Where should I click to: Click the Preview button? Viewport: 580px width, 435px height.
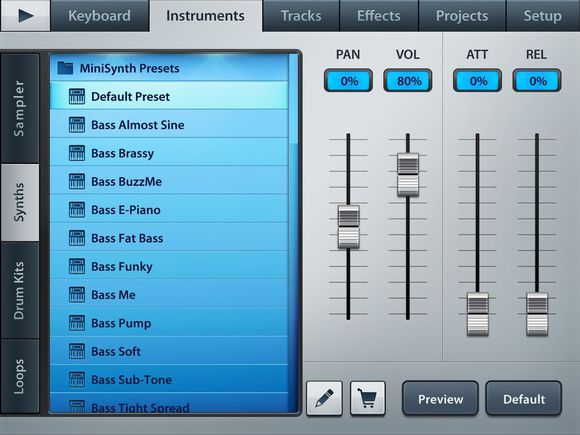pyautogui.click(x=440, y=399)
